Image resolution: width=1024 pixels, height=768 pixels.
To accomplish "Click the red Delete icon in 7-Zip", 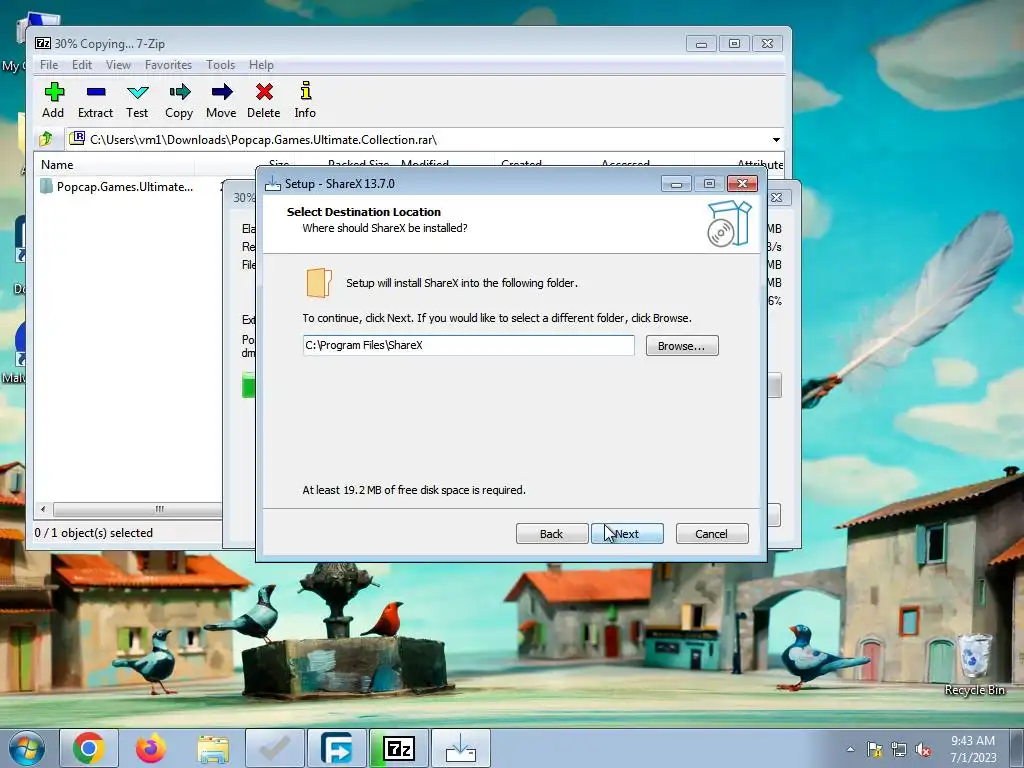I will (264, 100).
